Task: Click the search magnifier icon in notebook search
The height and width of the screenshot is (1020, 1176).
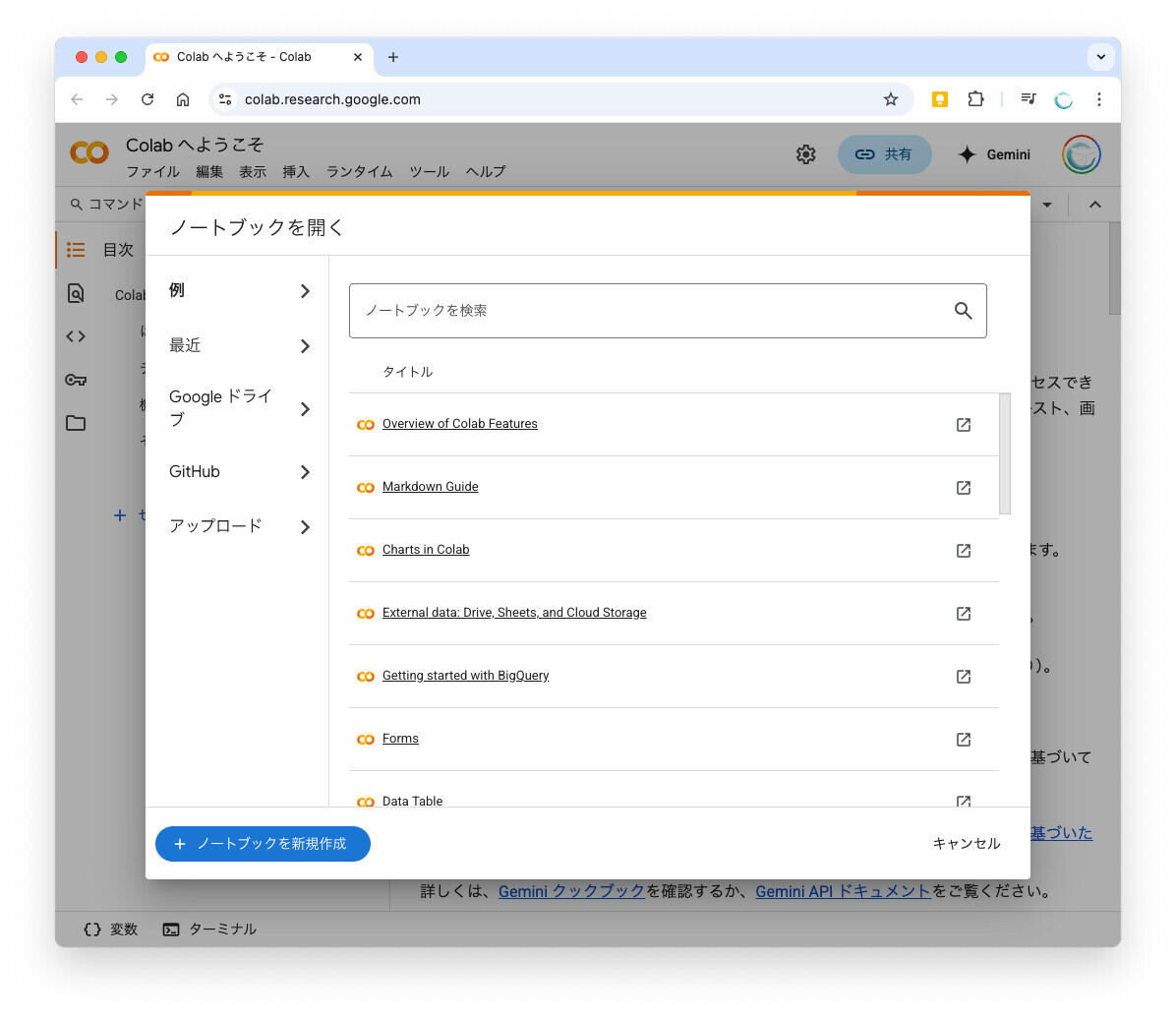Action: tap(963, 311)
